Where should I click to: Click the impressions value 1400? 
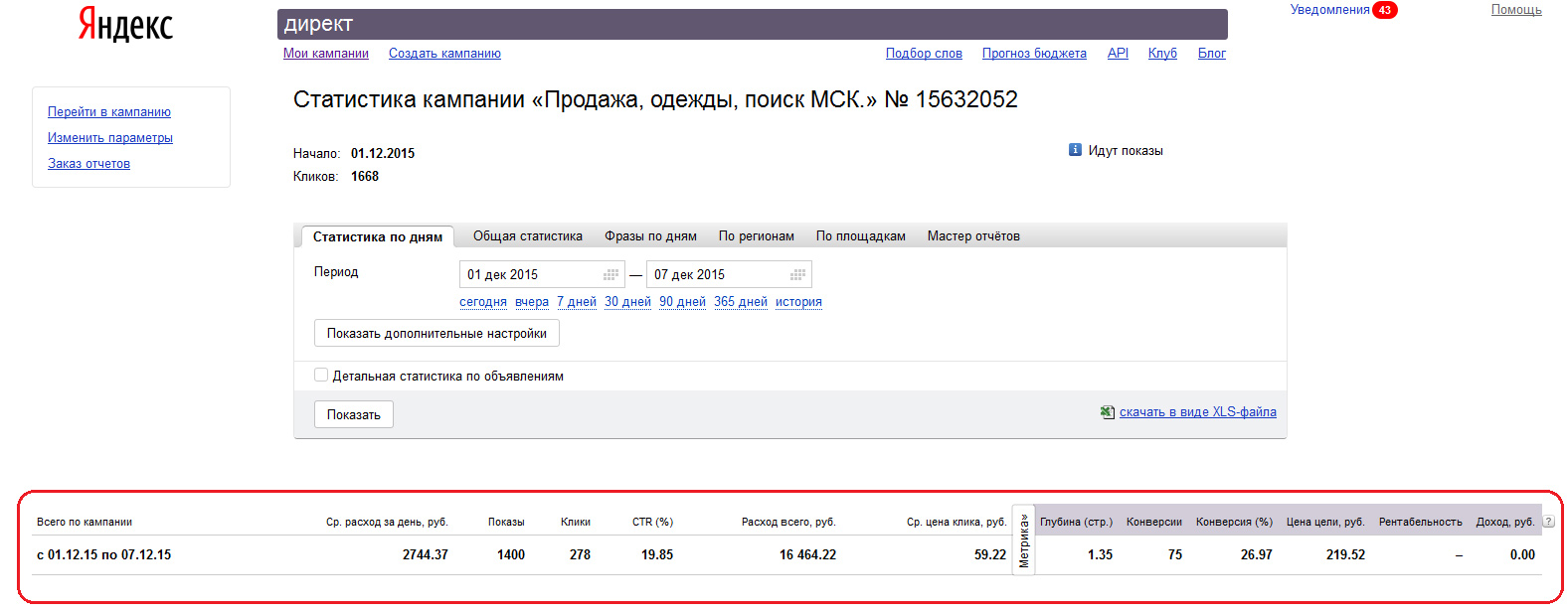pos(511,555)
